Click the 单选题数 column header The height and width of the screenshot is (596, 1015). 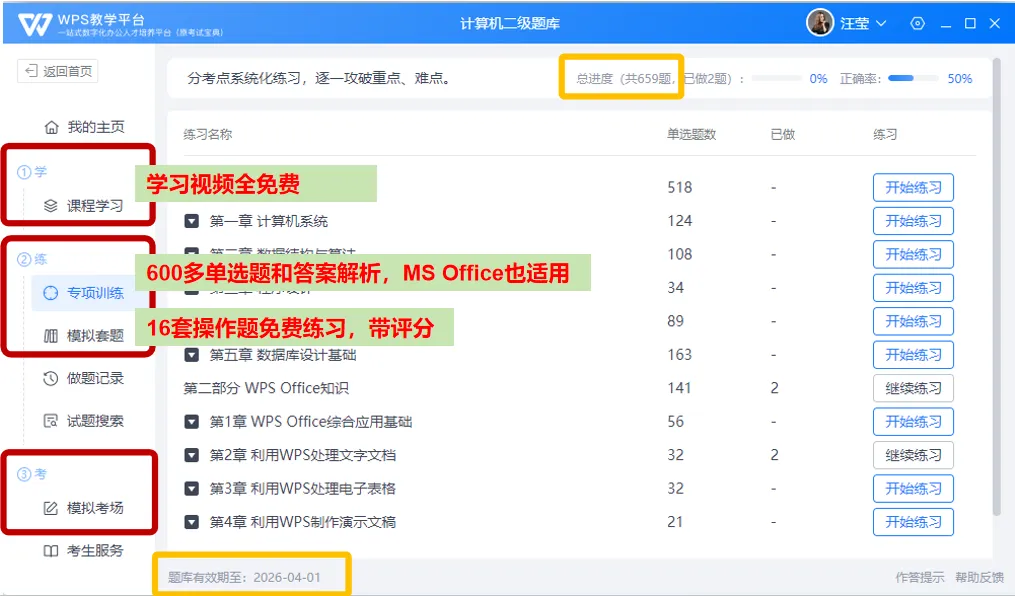(x=691, y=135)
